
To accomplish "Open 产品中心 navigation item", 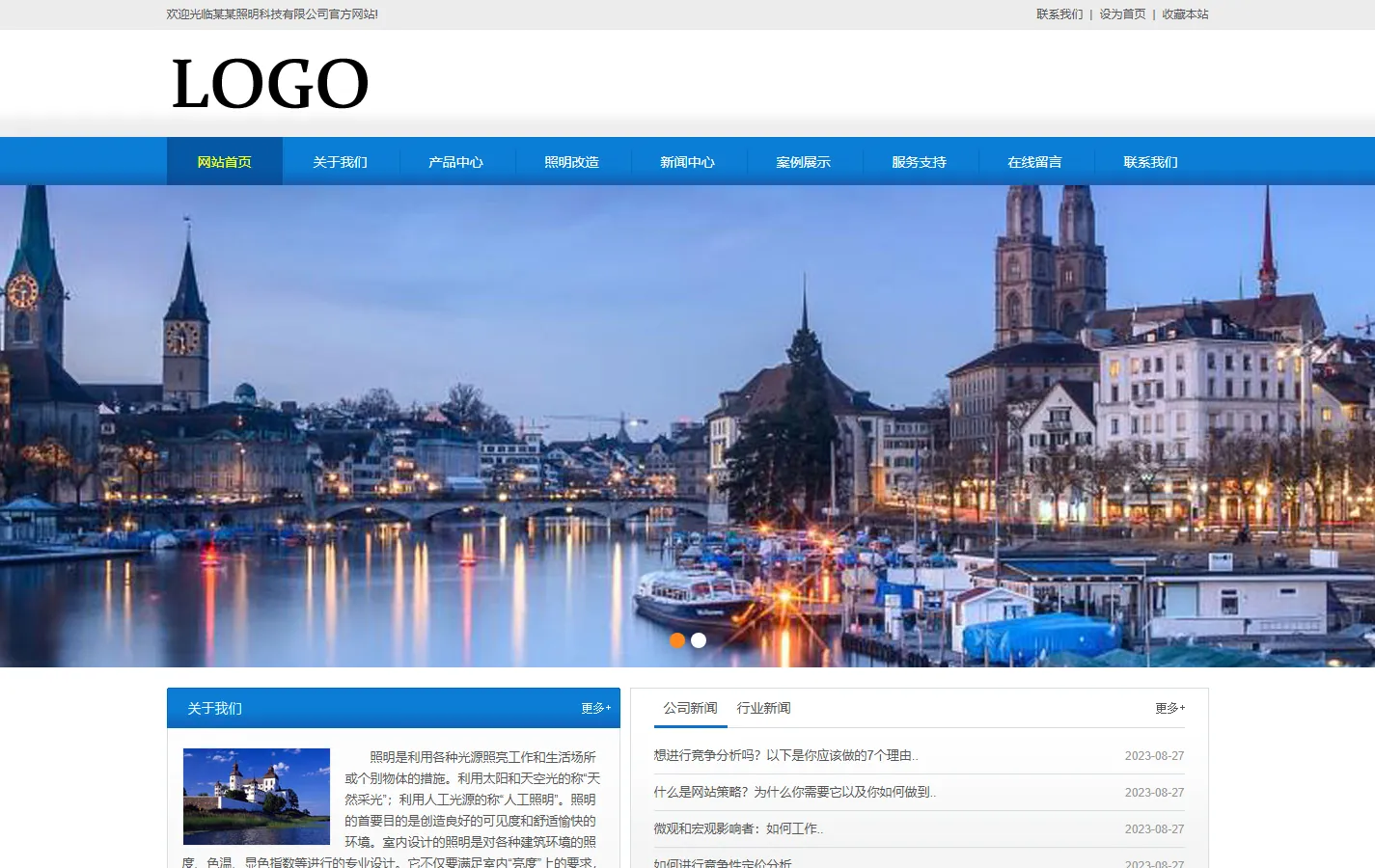I will [456, 162].
